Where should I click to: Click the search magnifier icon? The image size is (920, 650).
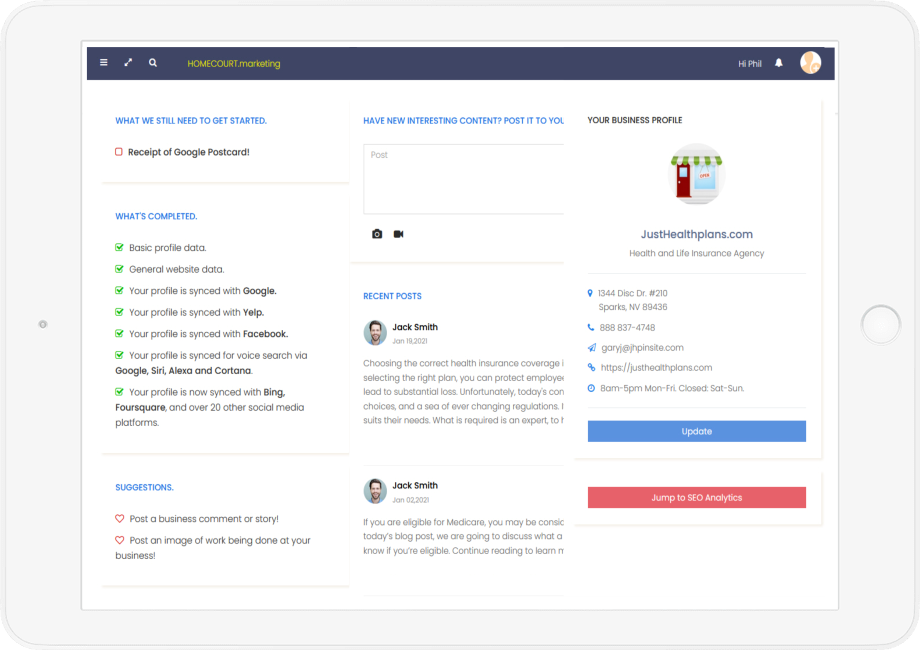tap(153, 63)
